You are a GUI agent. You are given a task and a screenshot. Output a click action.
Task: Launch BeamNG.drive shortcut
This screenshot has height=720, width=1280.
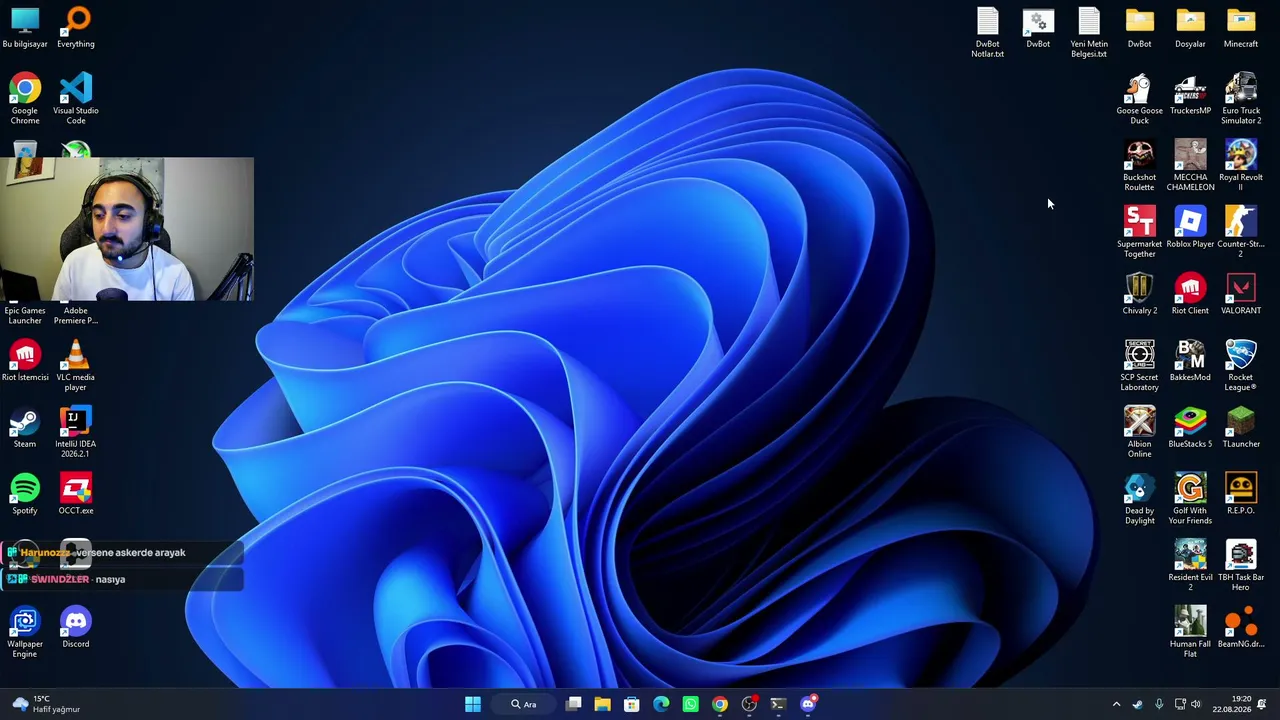point(1241,627)
